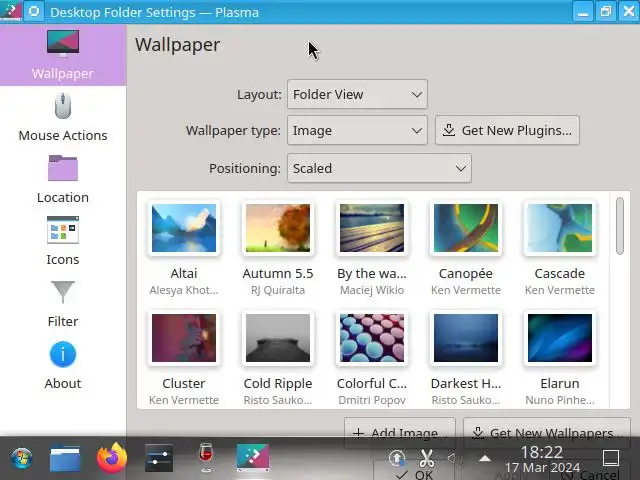This screenshot has height=480, width=640.
Task: Open Firefox from the taskbar
Action: pos(112,458)
